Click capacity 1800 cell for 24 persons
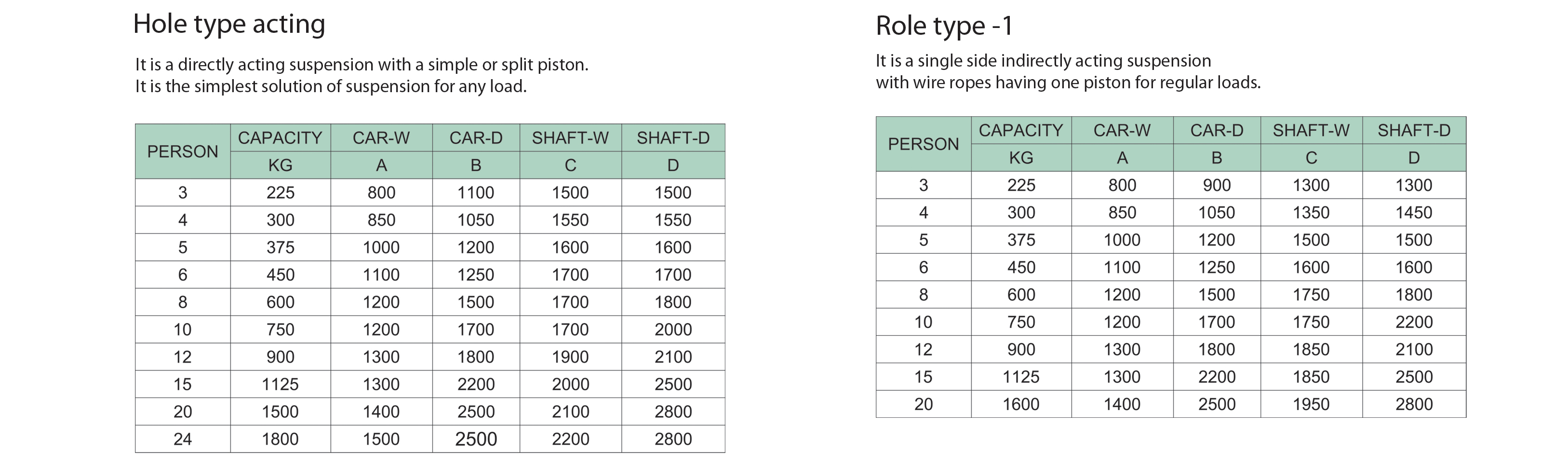Image resolution: width=1568 pixels, height=468 pixels. (280, 439)
